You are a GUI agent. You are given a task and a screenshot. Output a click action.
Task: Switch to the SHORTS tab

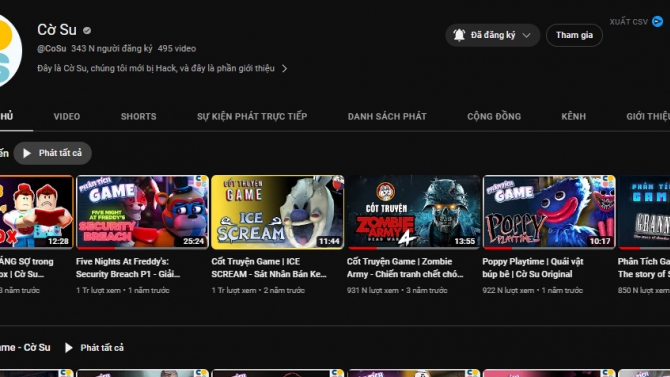coord(138,116)
